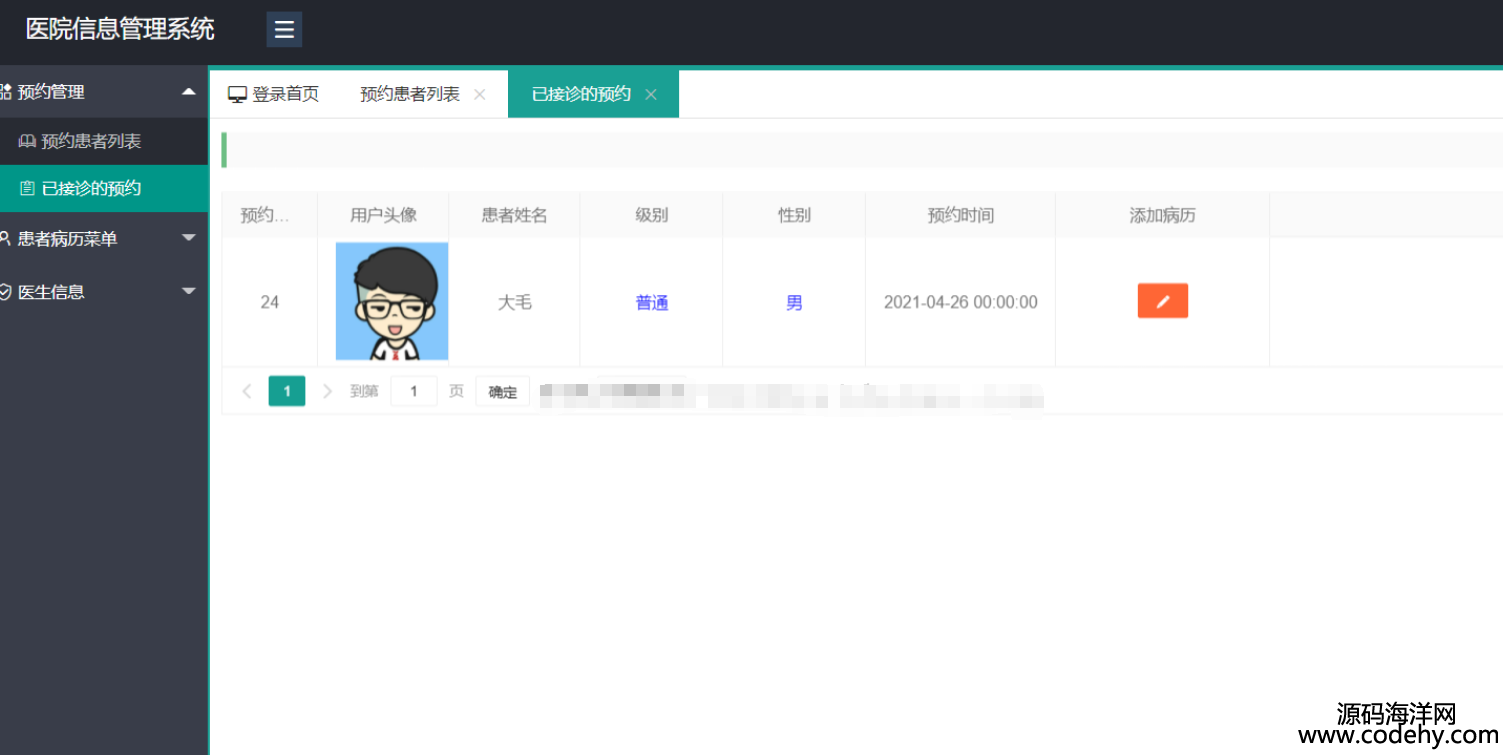This screenshot has width=1503, height=755.
Task: Focus the page number input field
Action: pos(414,391)
